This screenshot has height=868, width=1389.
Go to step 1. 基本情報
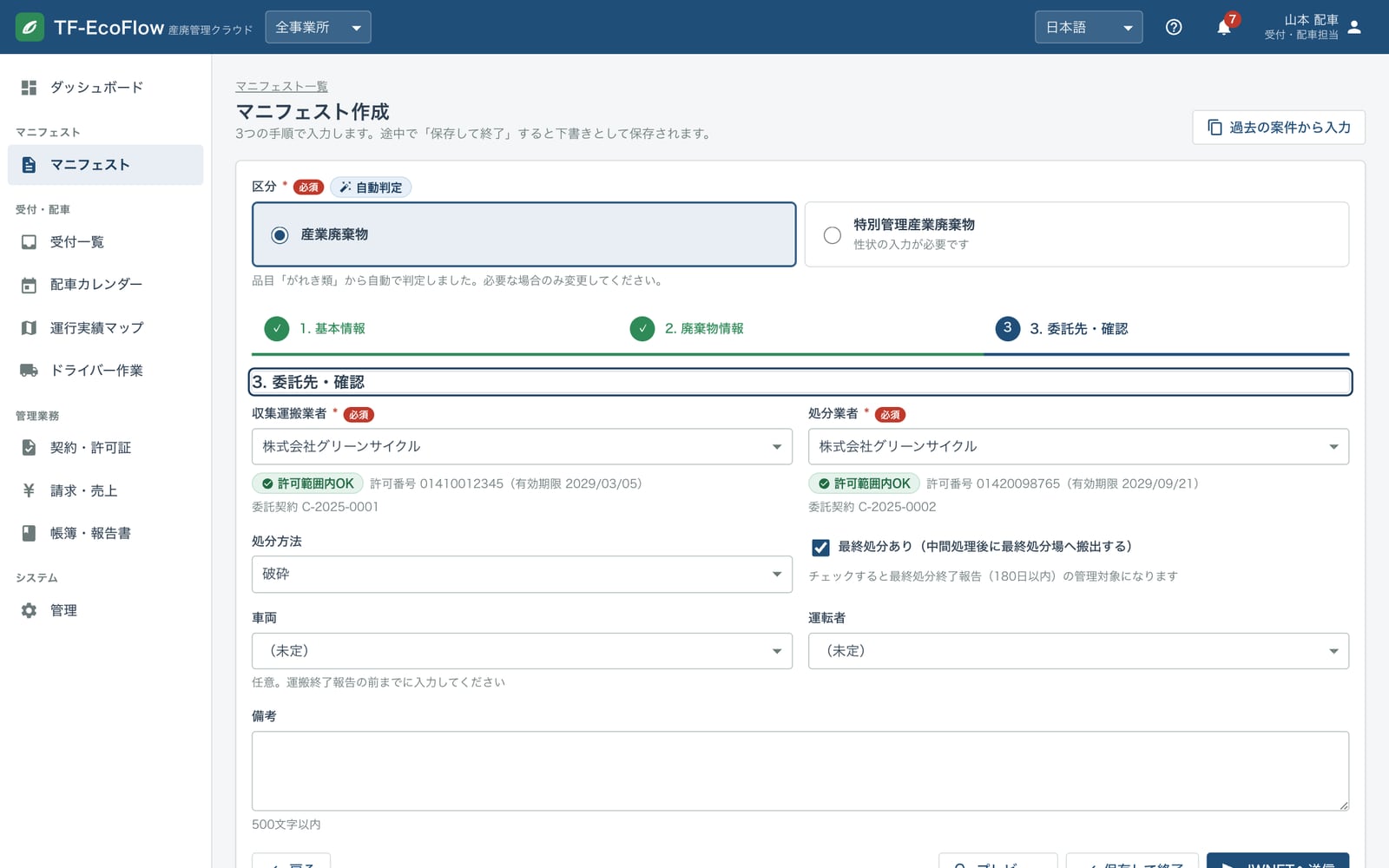(314, 328)
